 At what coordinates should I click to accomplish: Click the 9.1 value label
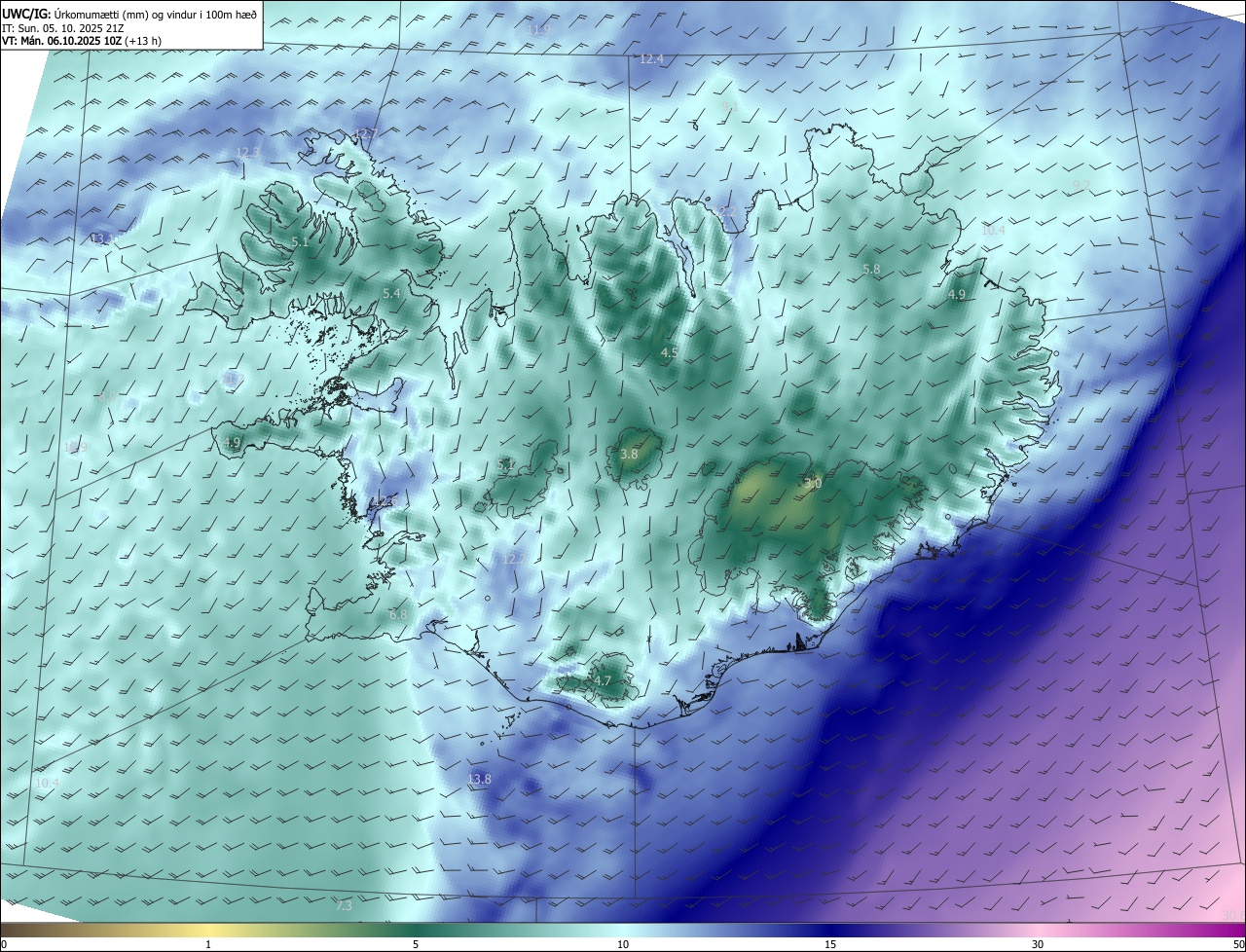pyautogui.click(x=729, y=106)
